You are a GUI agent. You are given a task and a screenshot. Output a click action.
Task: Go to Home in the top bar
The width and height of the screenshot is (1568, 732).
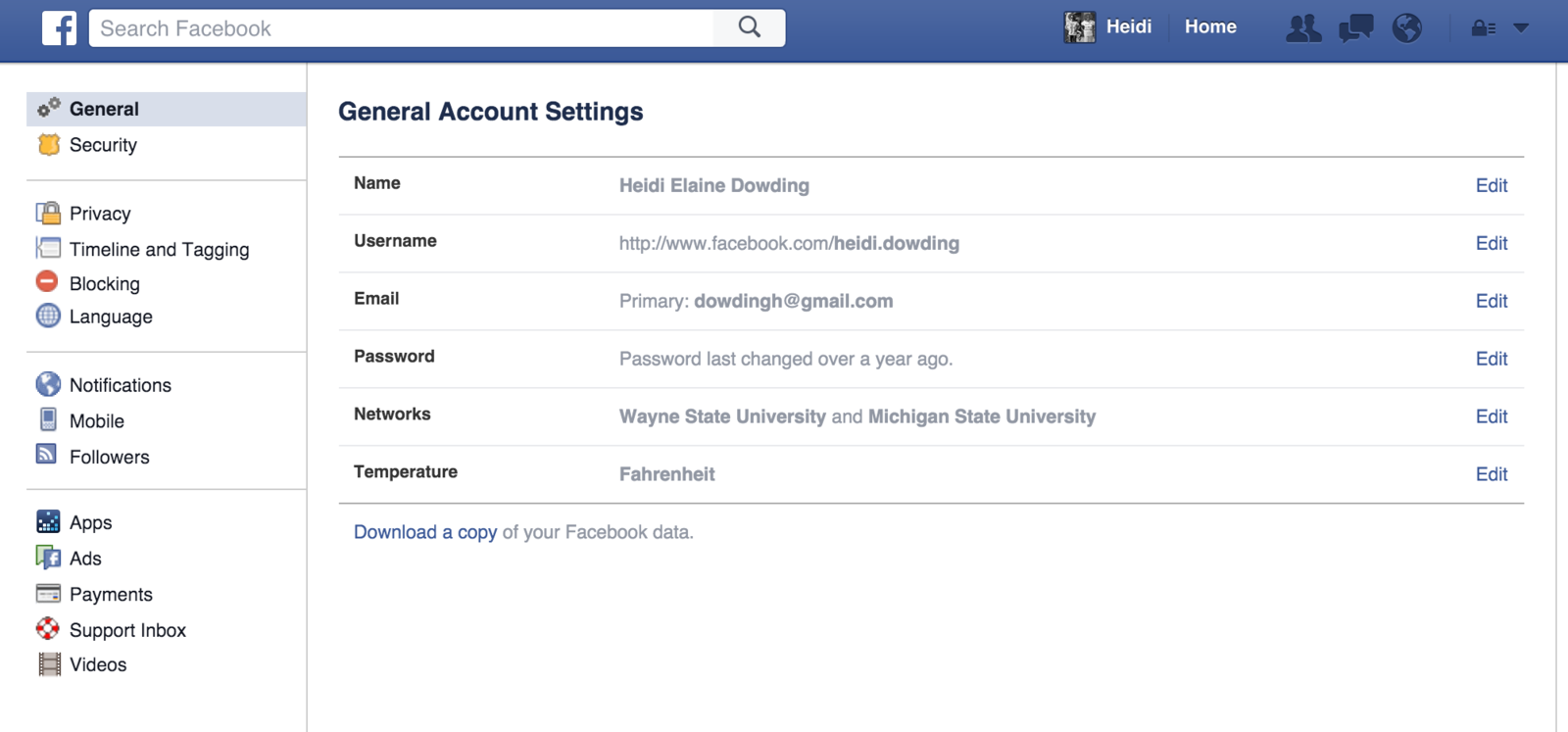coord(1210,26)
